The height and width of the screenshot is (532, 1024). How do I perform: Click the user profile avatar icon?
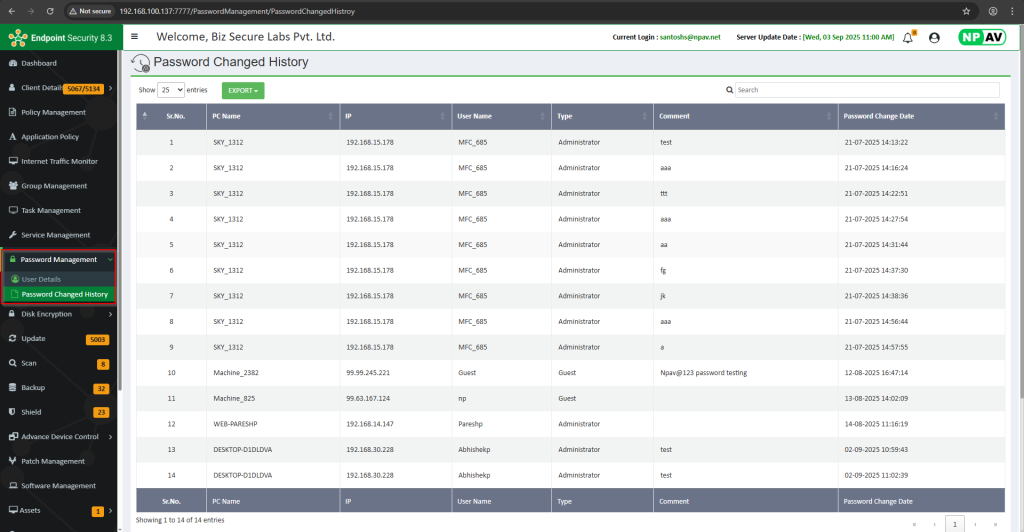(x=934, y=37)
